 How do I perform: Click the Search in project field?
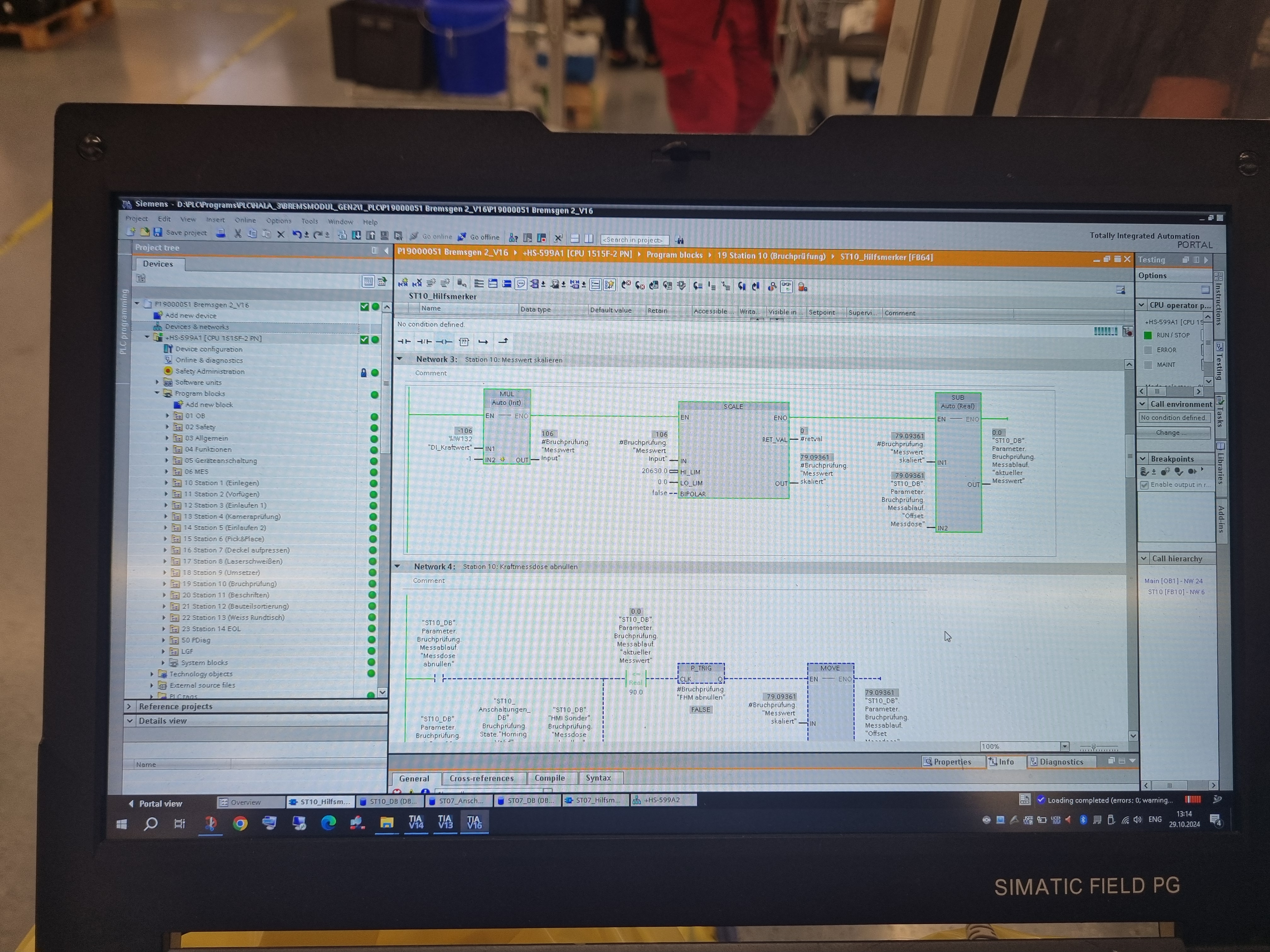pos(634,239)
